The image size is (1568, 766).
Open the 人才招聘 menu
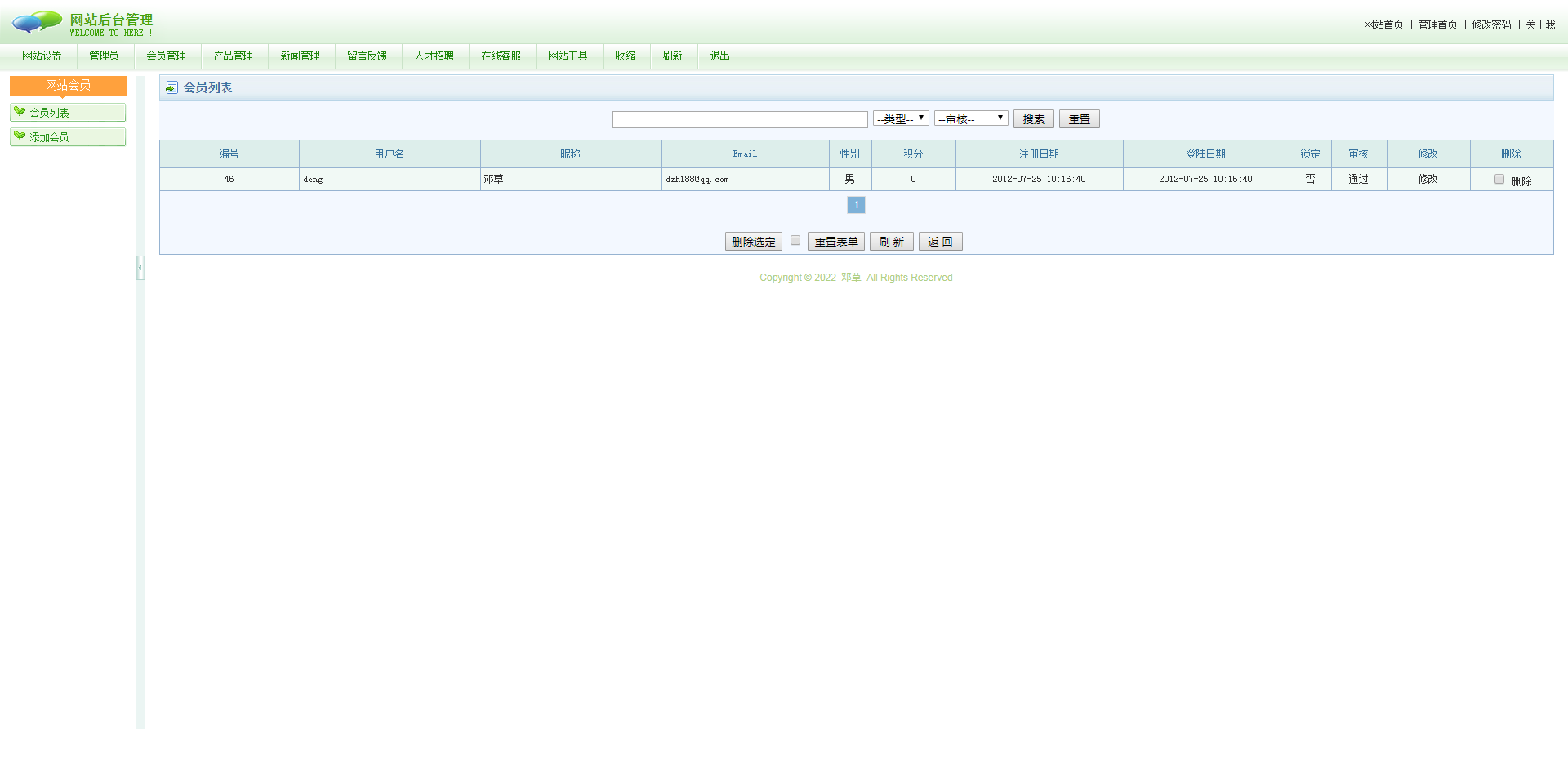(434, 56)
